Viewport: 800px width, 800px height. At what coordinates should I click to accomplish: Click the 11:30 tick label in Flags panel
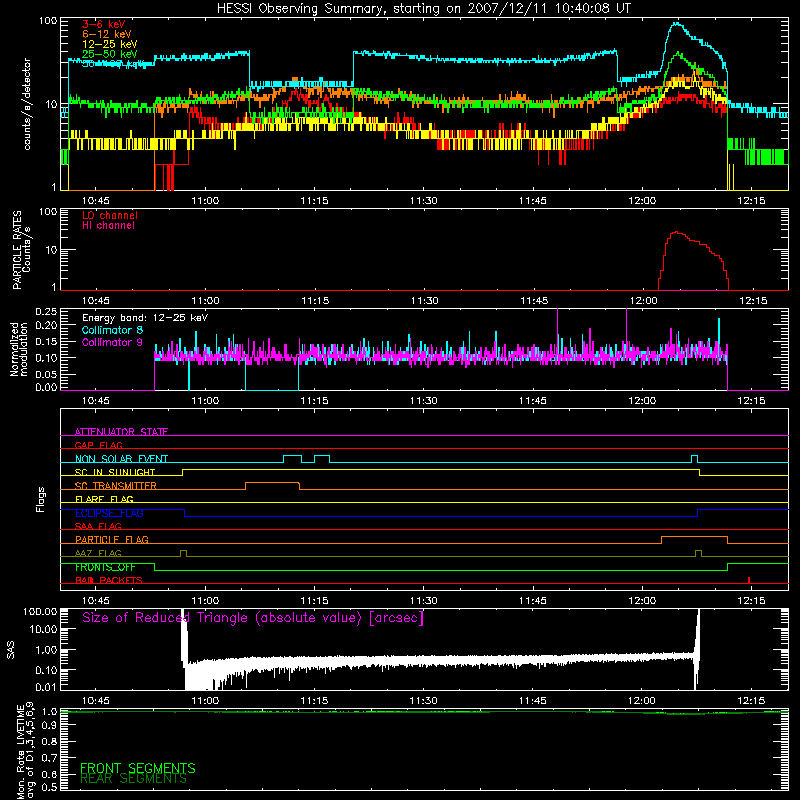(x=423, y=601)
